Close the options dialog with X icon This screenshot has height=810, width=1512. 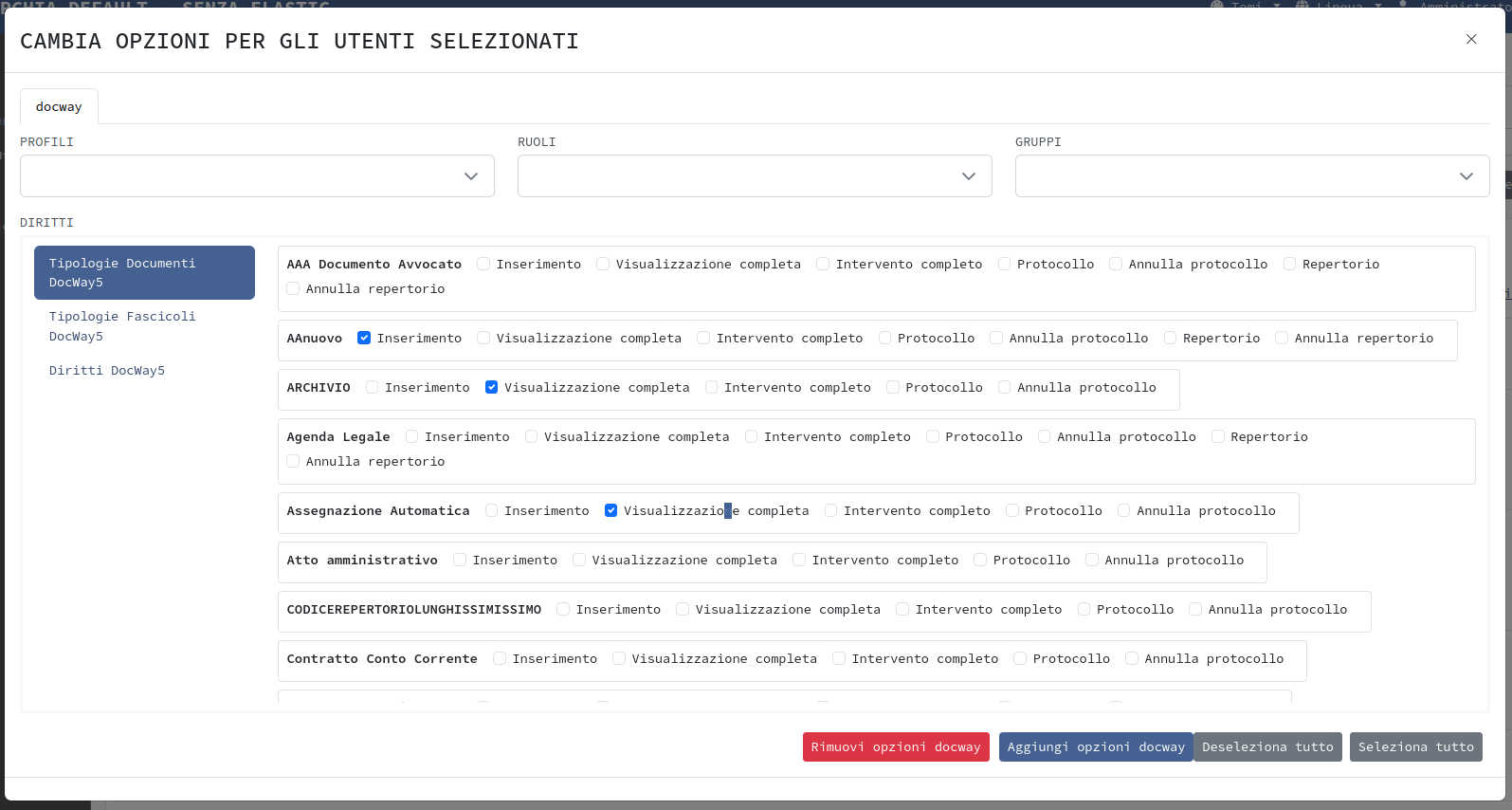1471,39
